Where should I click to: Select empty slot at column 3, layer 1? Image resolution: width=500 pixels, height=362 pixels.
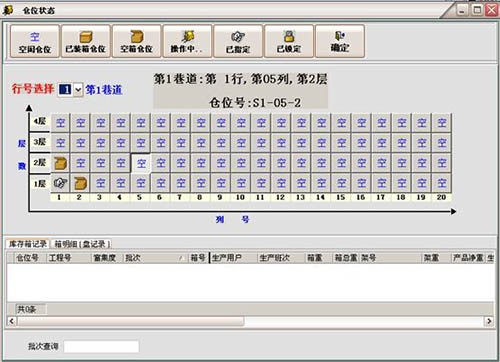click(x=101, y=183)
